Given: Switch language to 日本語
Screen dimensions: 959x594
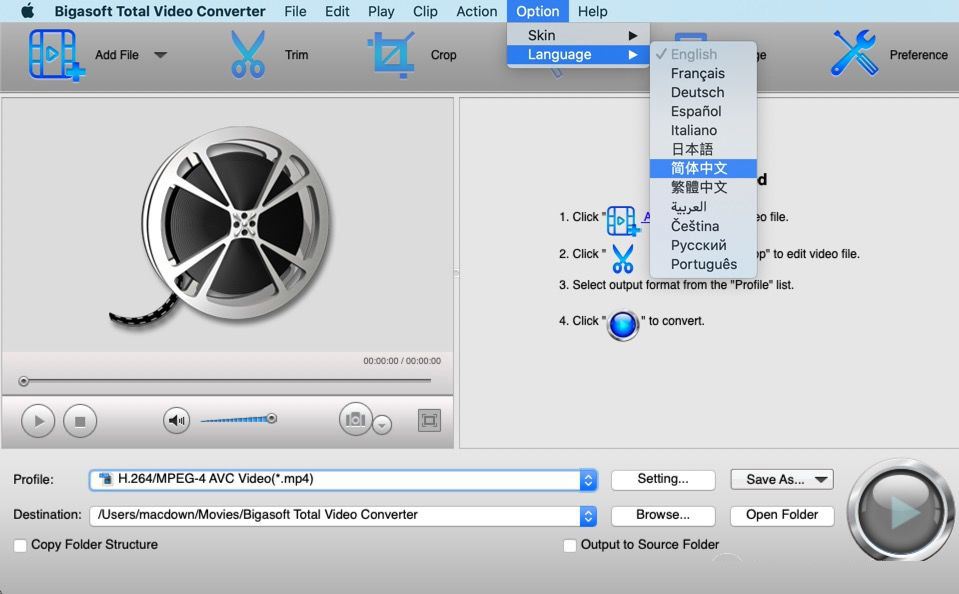Looking at the screenshot, I should [x=703, y=149].
